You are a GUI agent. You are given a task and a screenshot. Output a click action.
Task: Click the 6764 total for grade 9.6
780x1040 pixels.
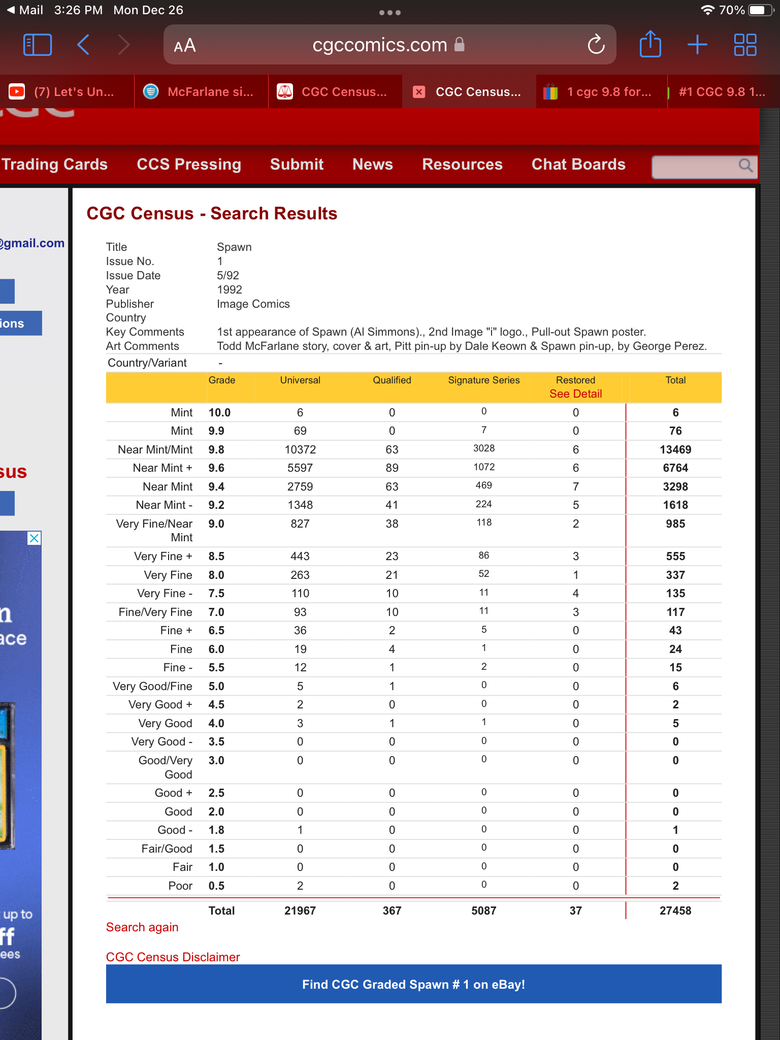click(x=675, y=468)
